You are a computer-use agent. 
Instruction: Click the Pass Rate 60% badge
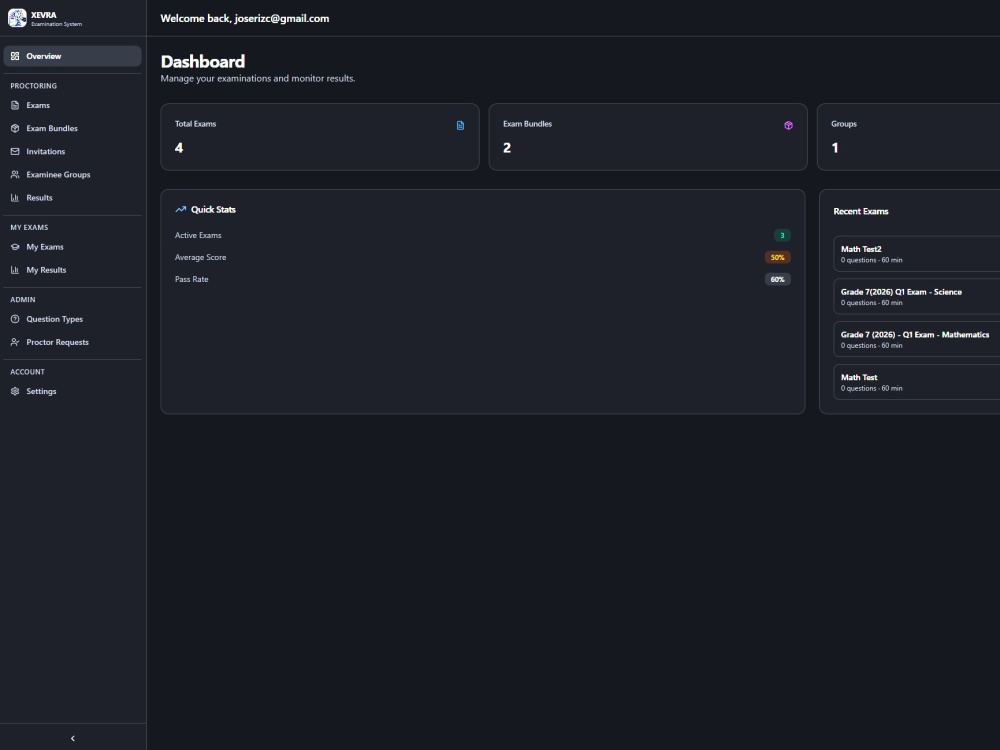(x=777, y=279)
